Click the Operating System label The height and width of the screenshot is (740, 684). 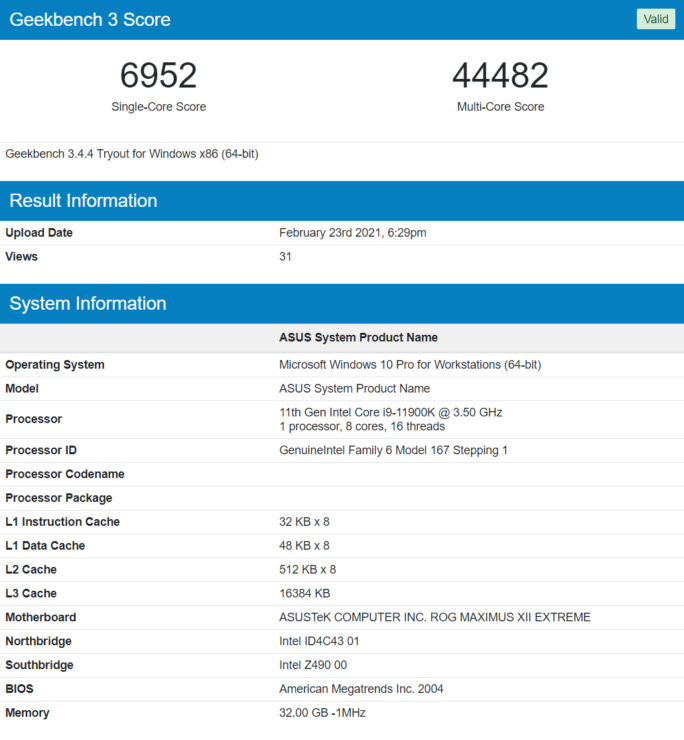pyautogui.click(x=55, y=365)
